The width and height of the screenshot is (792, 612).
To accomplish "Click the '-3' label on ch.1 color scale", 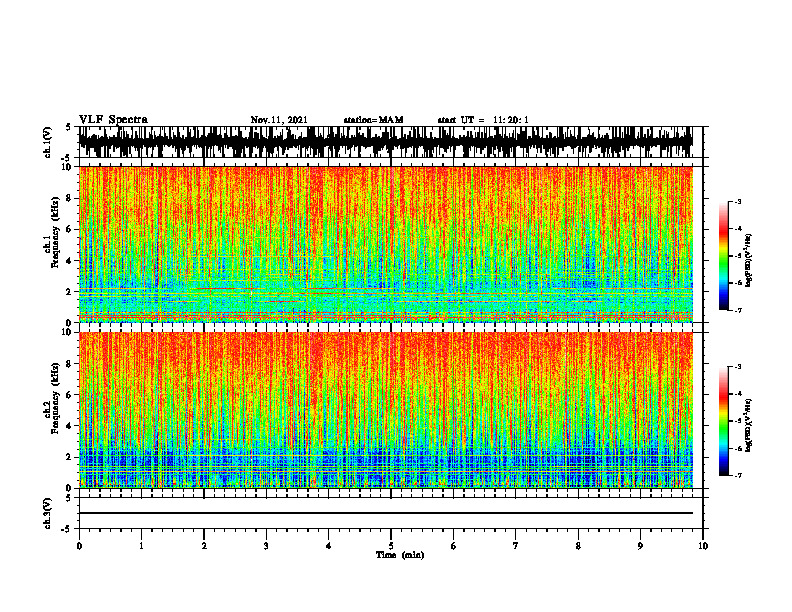I will [x=738, y=201].
